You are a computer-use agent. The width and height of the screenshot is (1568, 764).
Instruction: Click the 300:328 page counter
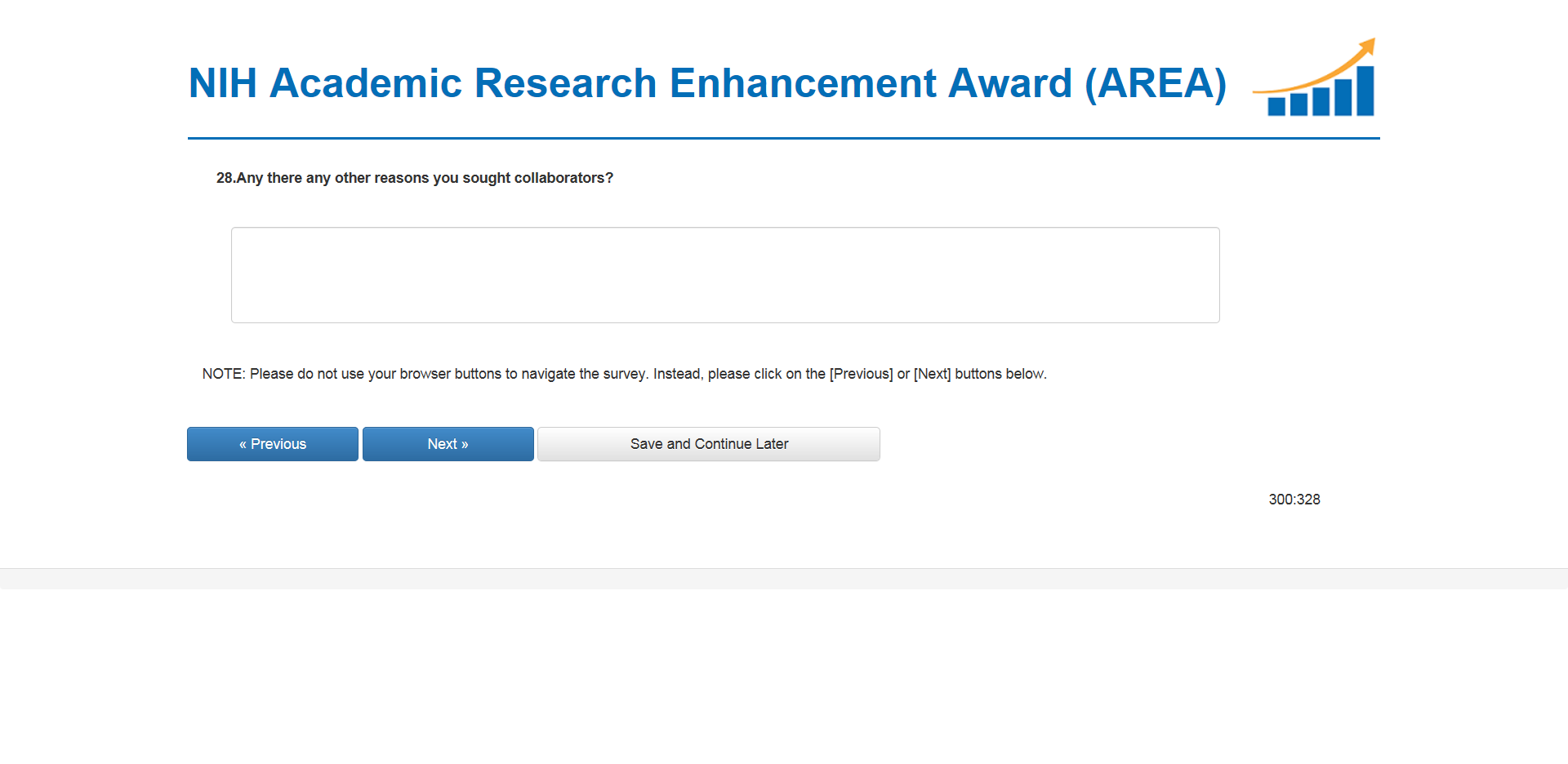[x=1294, y=500]
